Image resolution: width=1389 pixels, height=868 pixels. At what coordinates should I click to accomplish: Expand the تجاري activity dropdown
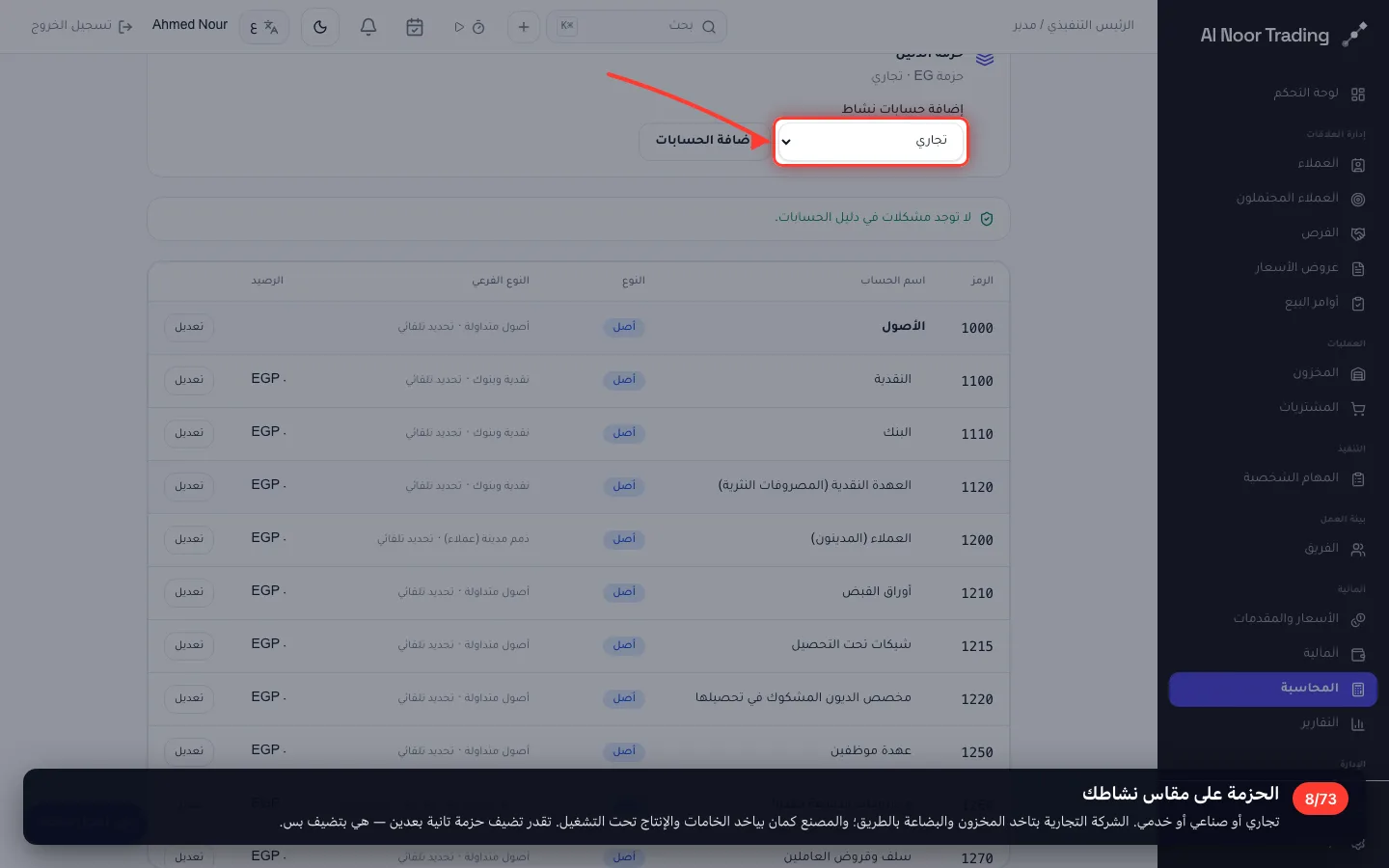coord(871,142)
